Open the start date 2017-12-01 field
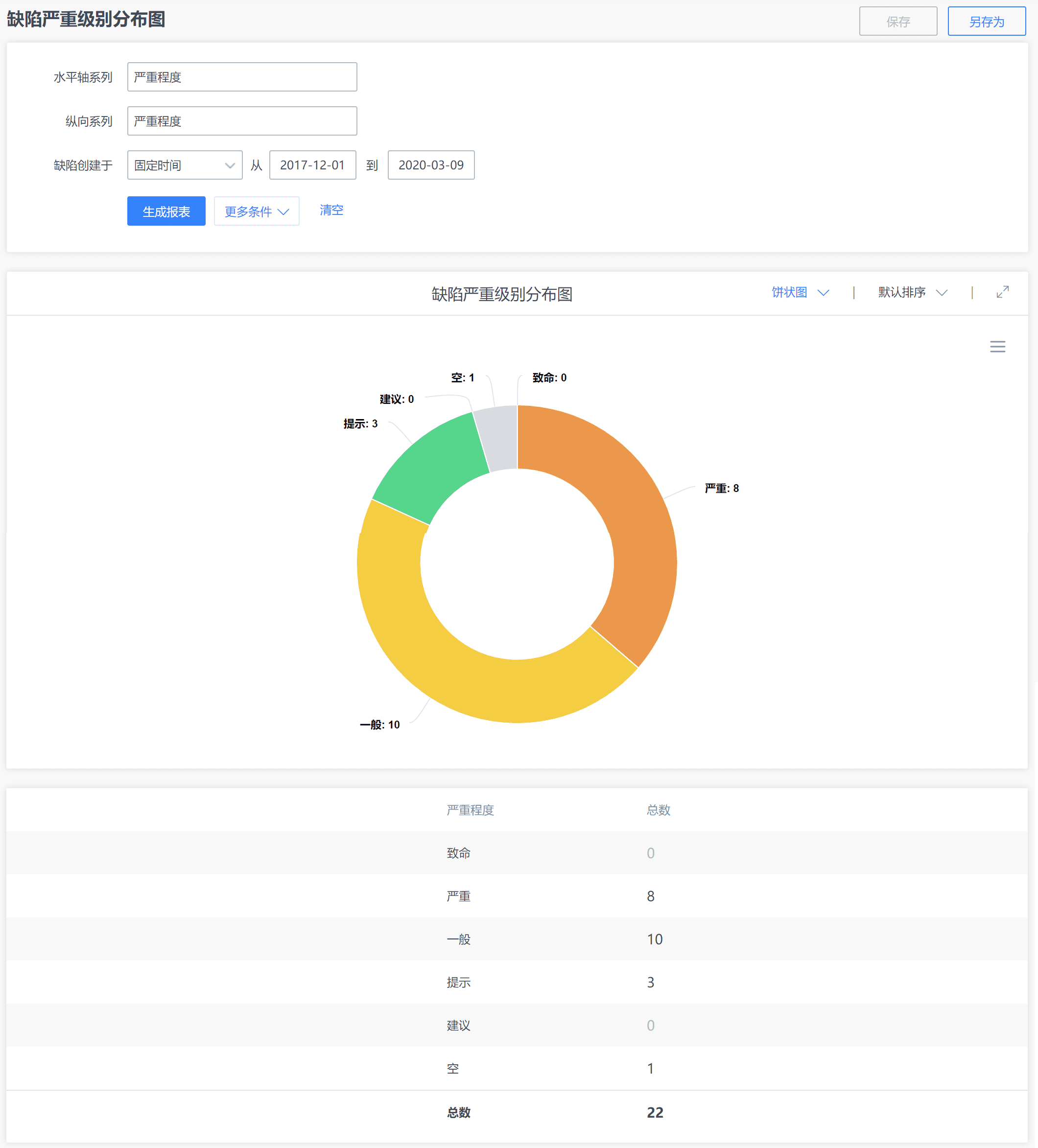This screenshot has width=1038, height=1148. [x=312, y=165]
